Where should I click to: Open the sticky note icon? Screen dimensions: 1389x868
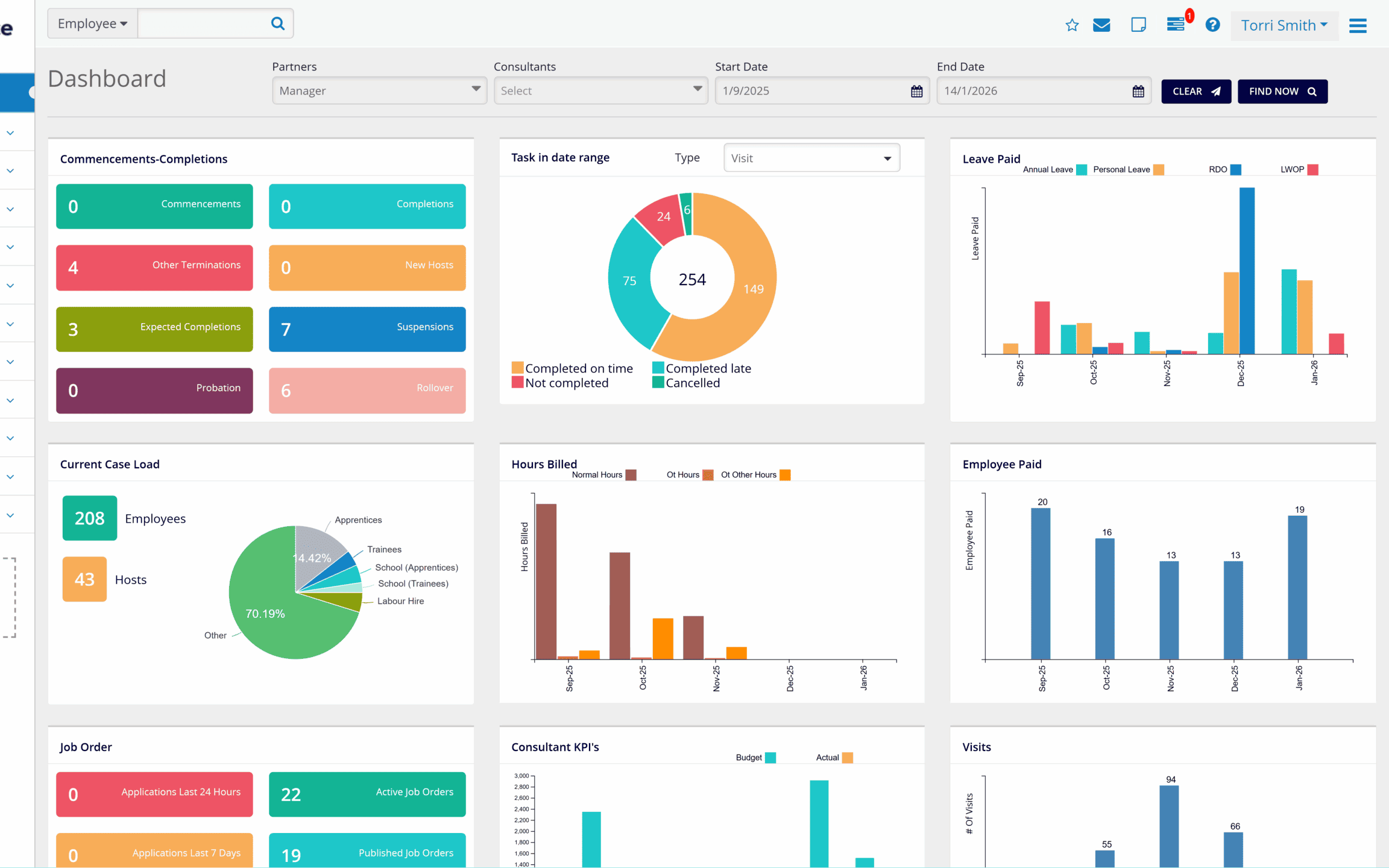point(1138,25)
